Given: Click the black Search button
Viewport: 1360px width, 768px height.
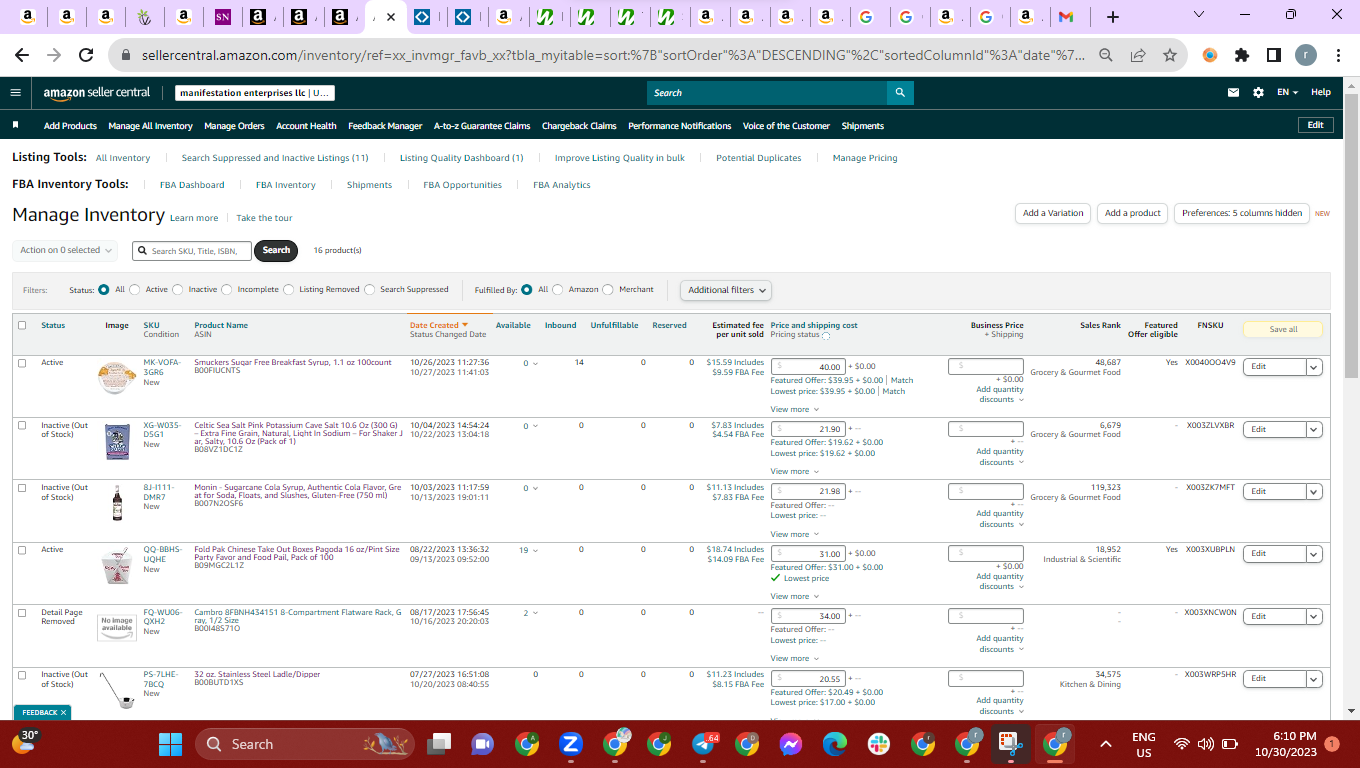Looking at the screenshot, I should click(276, 250).
